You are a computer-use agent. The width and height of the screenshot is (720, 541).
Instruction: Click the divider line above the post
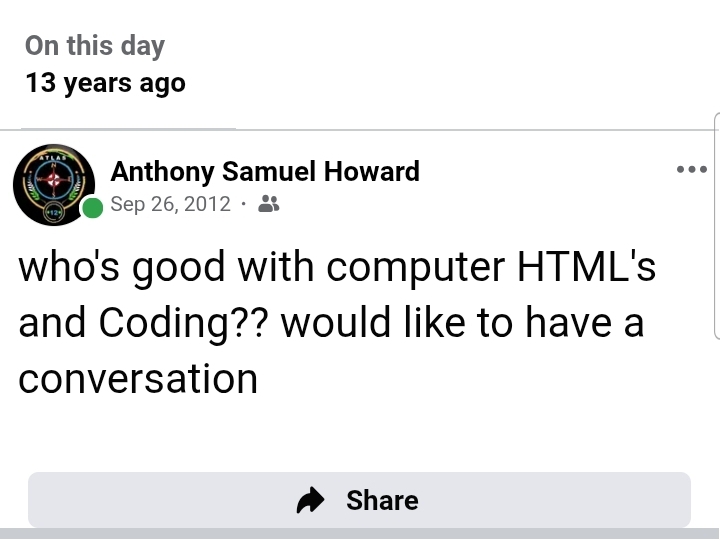tap(360, 130)
